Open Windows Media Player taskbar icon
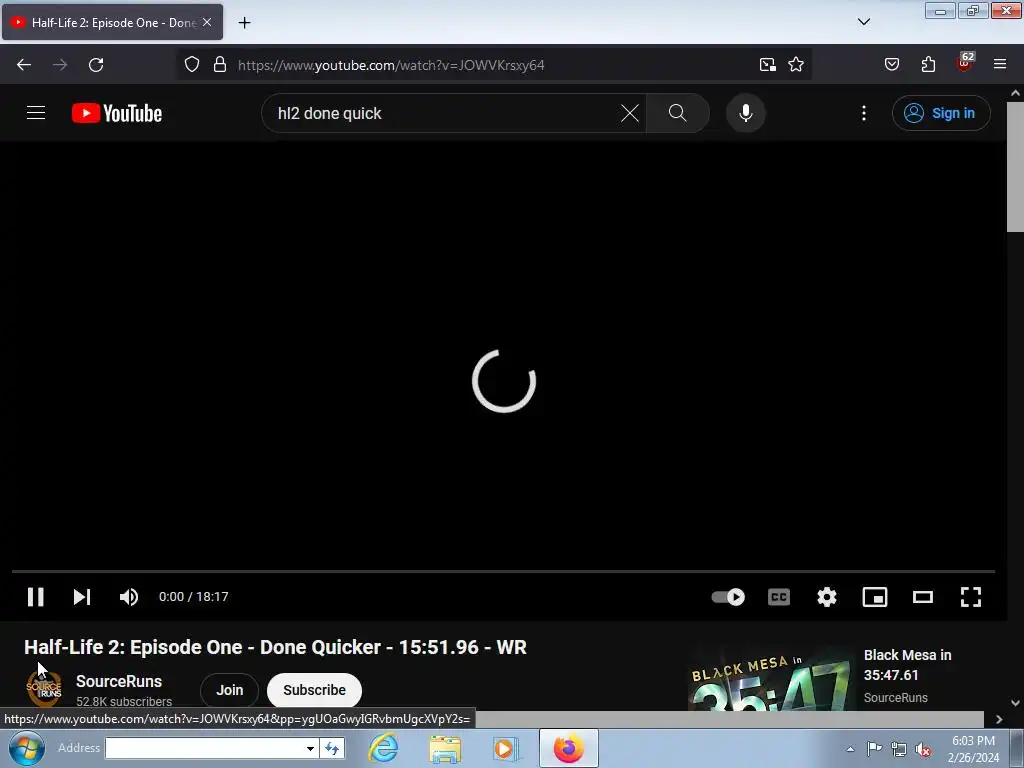This screenshot has height=768, width=1024. (x=505, y=748)
